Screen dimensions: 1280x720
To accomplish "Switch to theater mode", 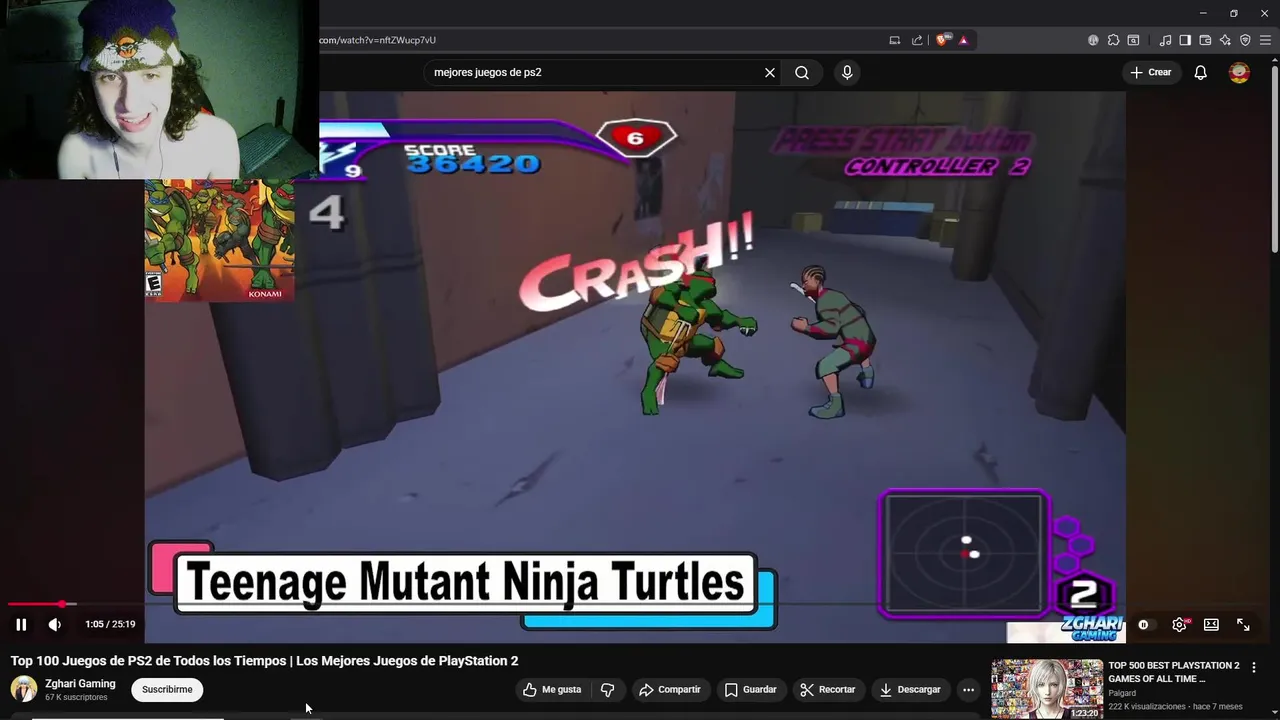I will click(1211, 624).
